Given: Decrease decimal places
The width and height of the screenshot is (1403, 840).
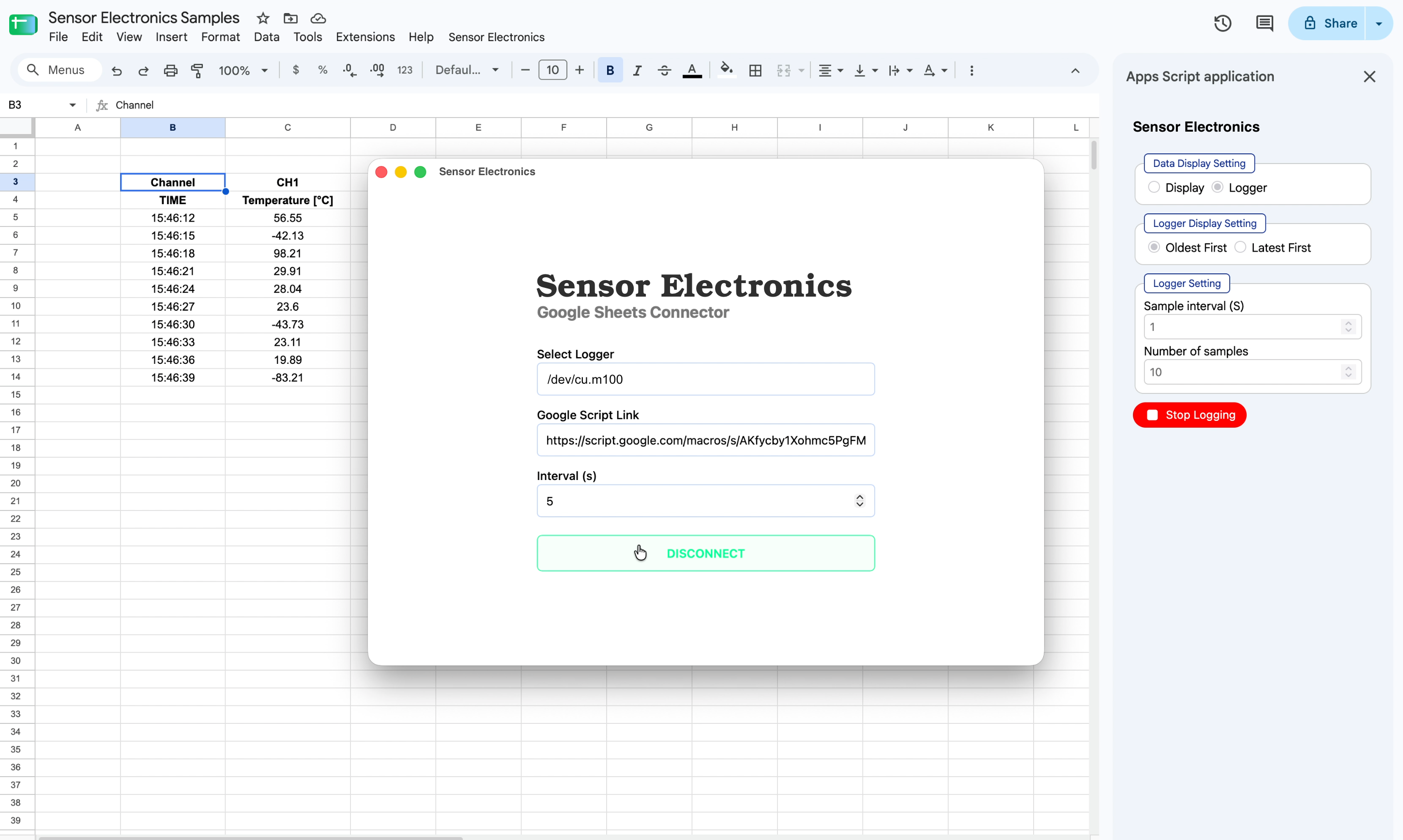Looking at the screenshot, I should [350, 70].
